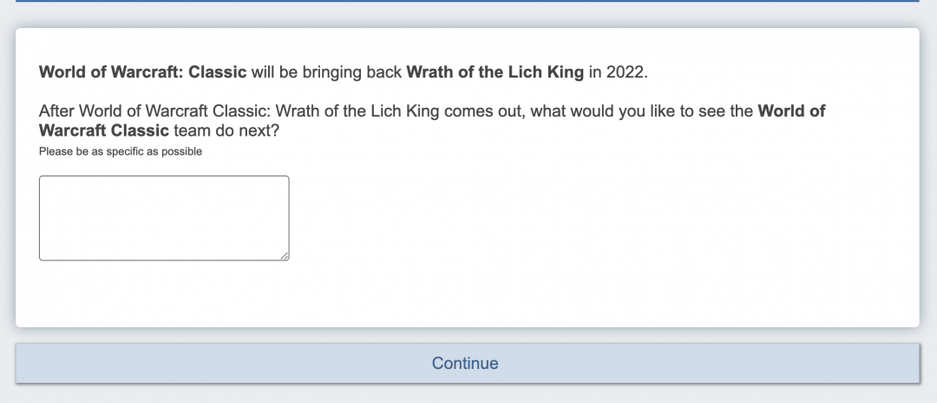Click the text box's corner resize handle
The image size is (937, 403).
point(285,256)
